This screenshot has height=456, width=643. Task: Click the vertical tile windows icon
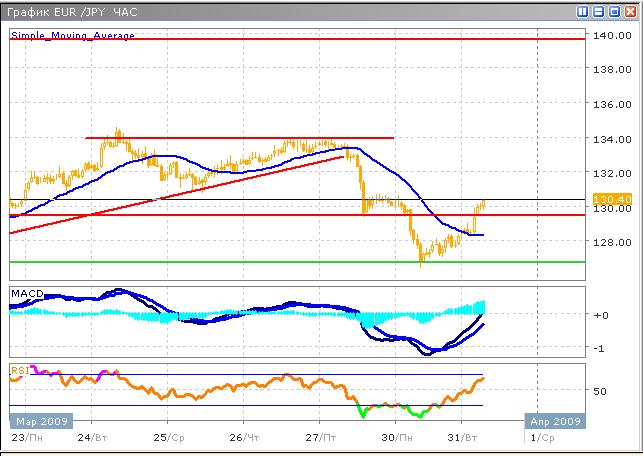[x=583, y=12]
